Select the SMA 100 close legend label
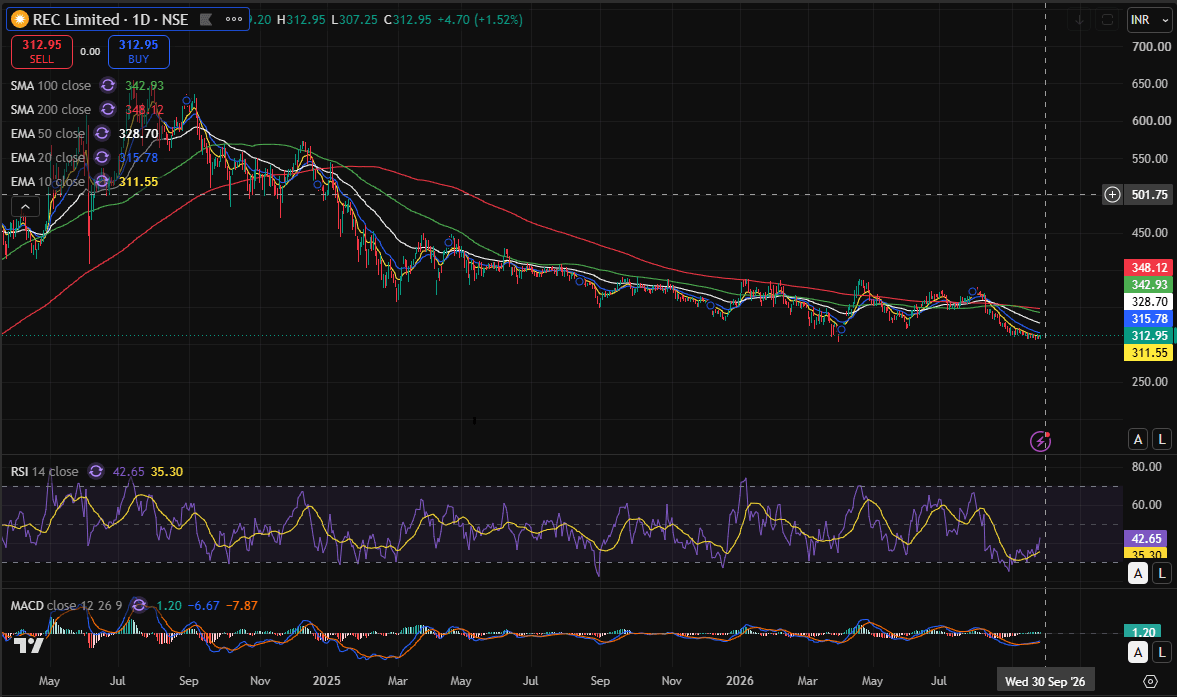This screenshot has width=1177, height=697. 50,86
